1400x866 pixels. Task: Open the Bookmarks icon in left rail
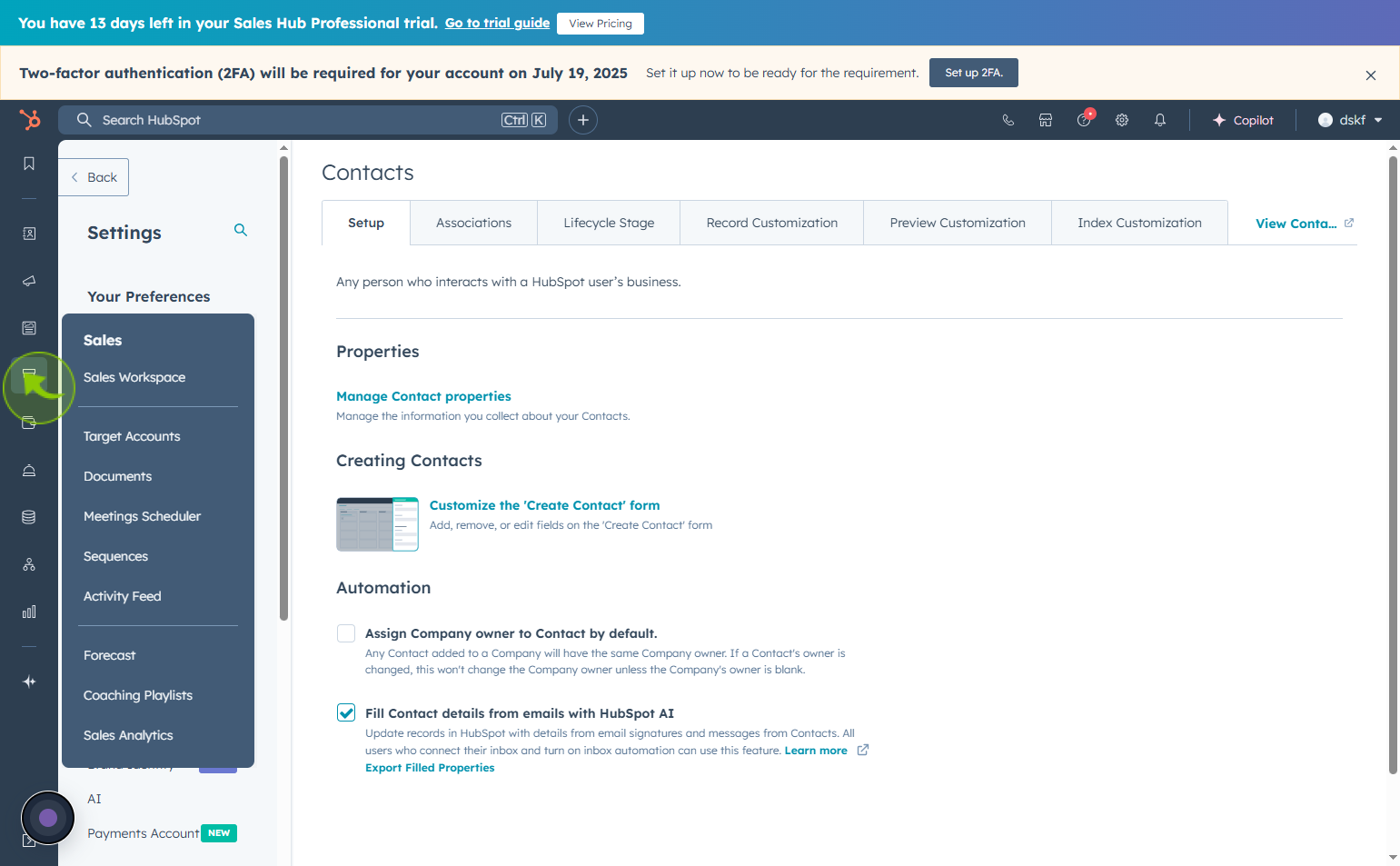pos(29,164)
